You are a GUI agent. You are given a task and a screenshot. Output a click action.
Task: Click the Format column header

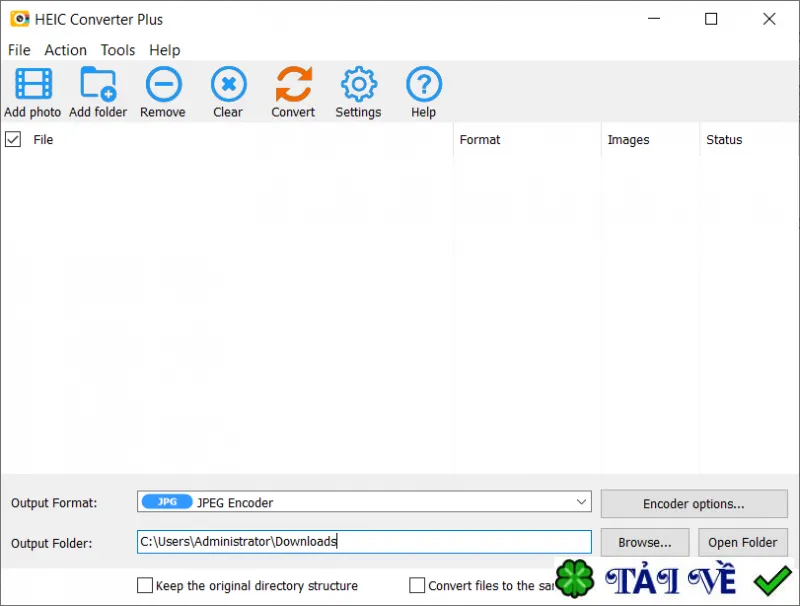[x=528, y=139]
